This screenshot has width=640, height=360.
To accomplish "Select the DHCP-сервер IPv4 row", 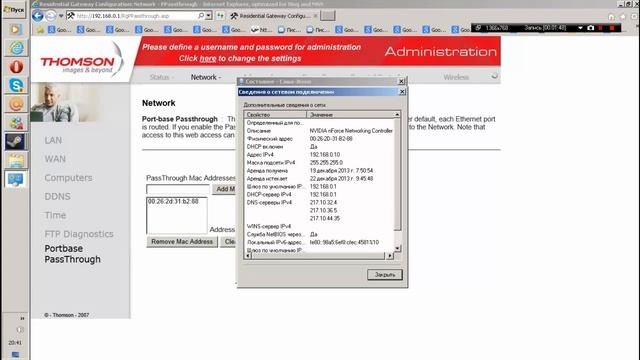I will (318, 195).
